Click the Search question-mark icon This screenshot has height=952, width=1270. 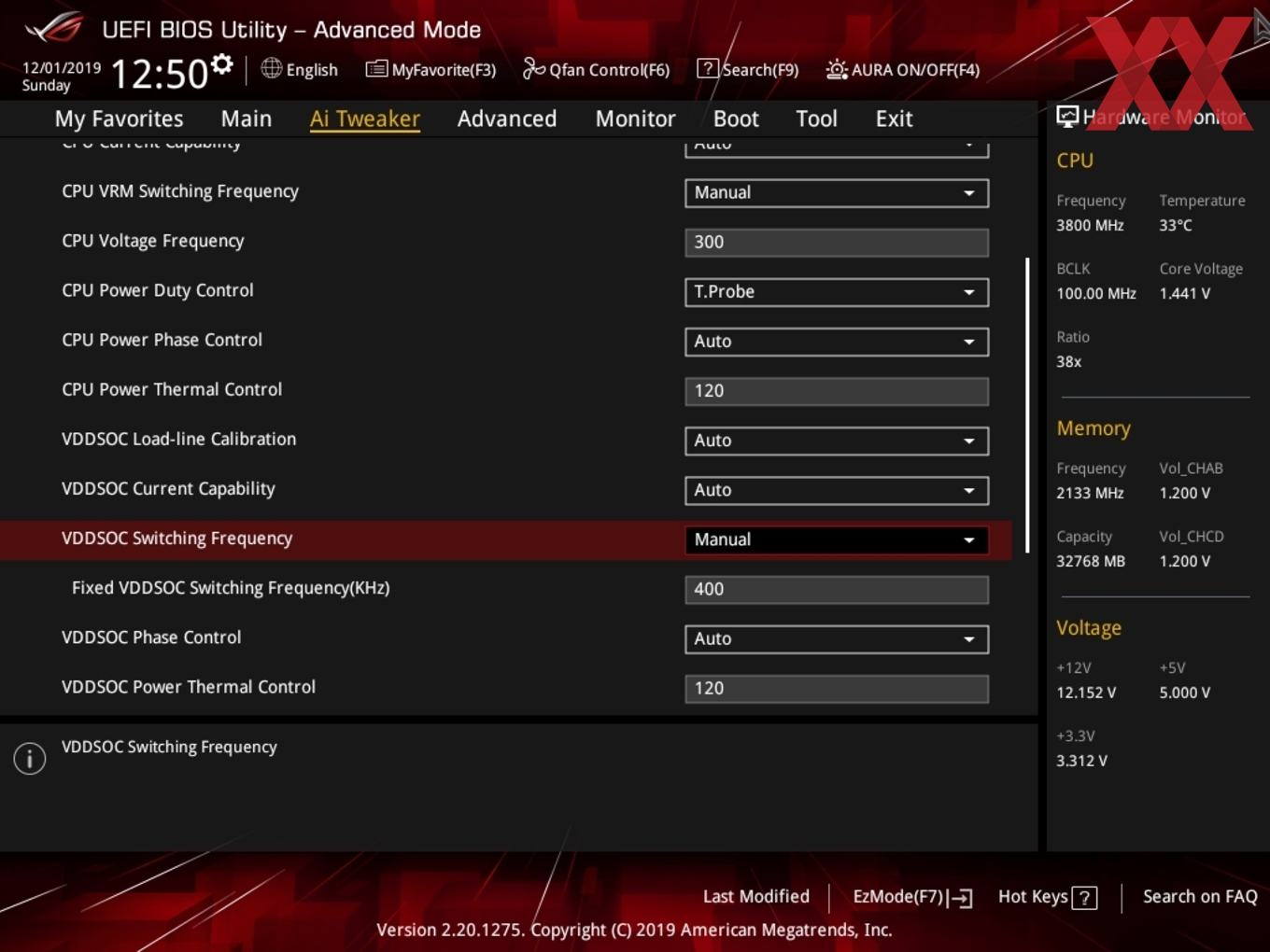[x=708, y=68]
